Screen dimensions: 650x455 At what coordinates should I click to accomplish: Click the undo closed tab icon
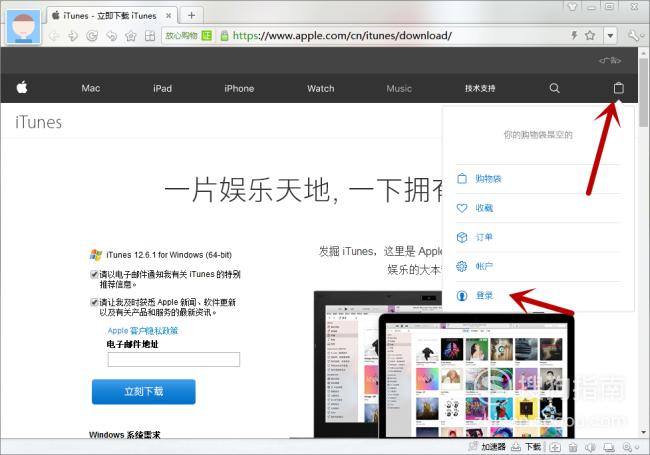pyautogui.click(x=112, y=36)
